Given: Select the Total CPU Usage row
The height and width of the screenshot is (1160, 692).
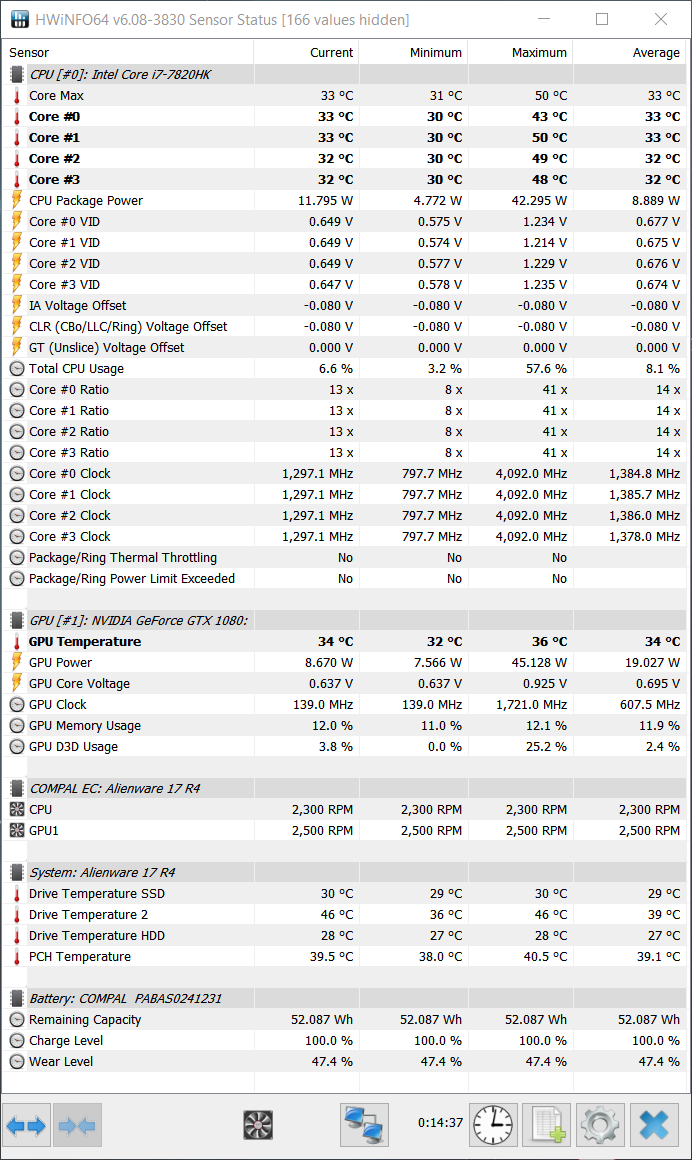Looking at the screenshot, I should [76, 369].
